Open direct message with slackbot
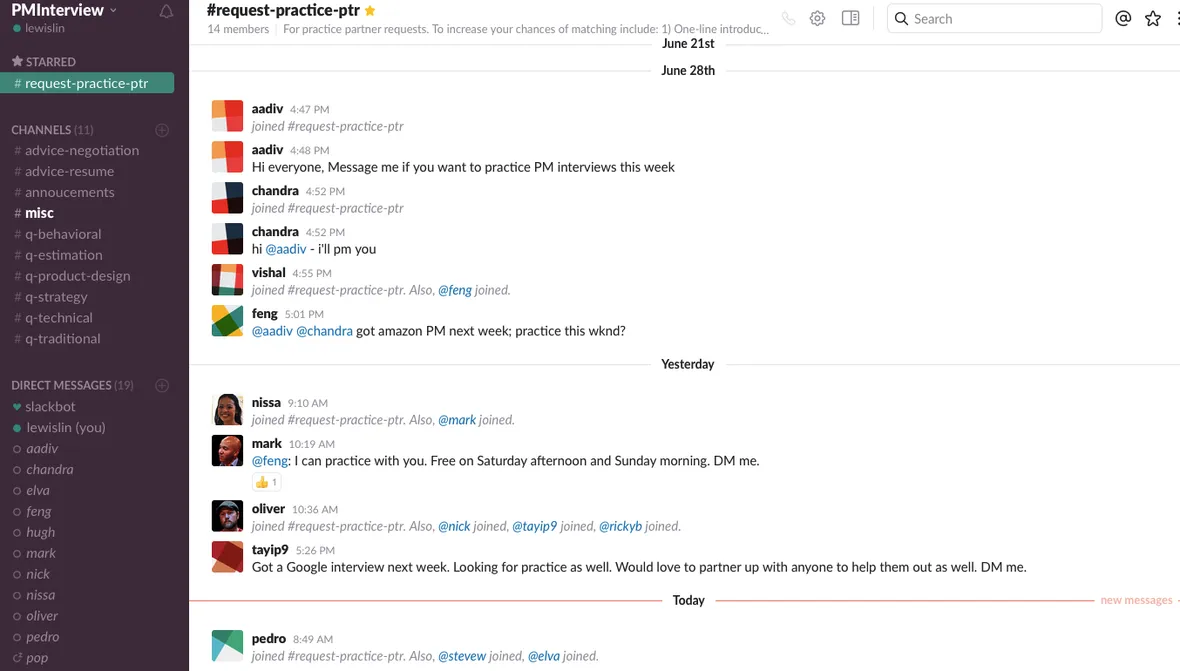 (50, 407)
